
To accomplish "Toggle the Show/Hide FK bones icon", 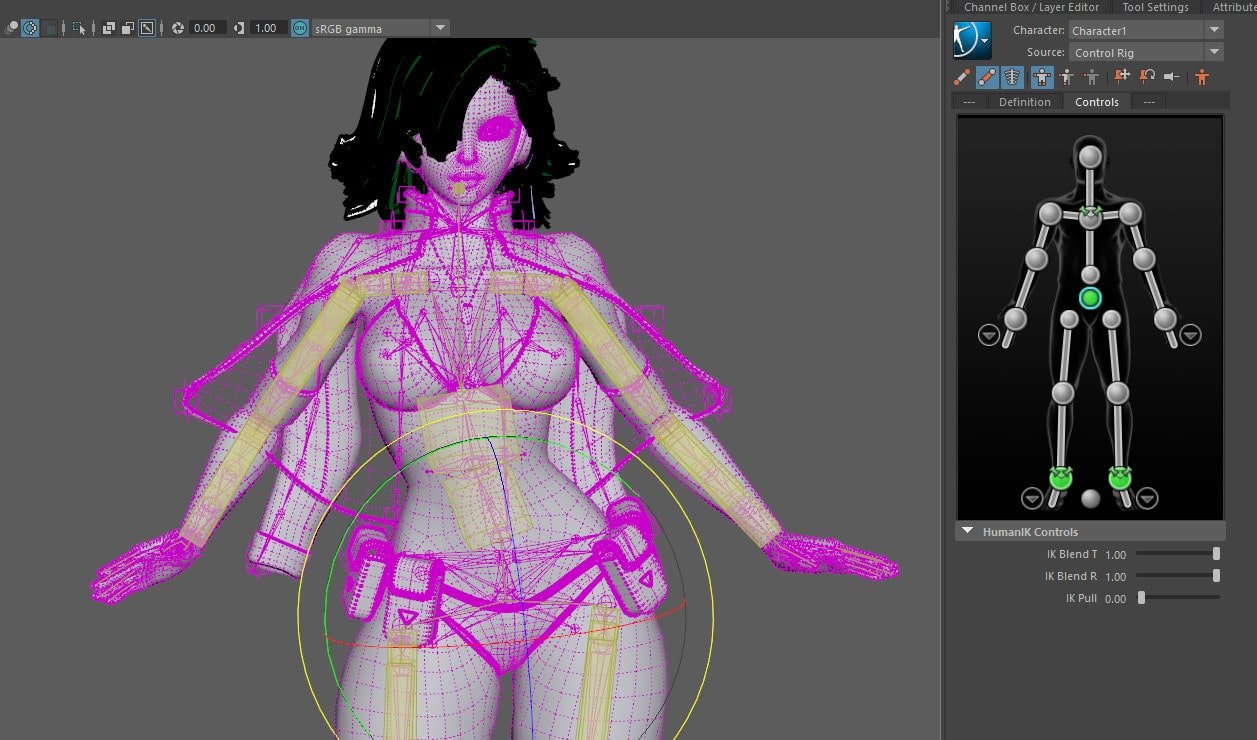I will click(x=987, y=76).
